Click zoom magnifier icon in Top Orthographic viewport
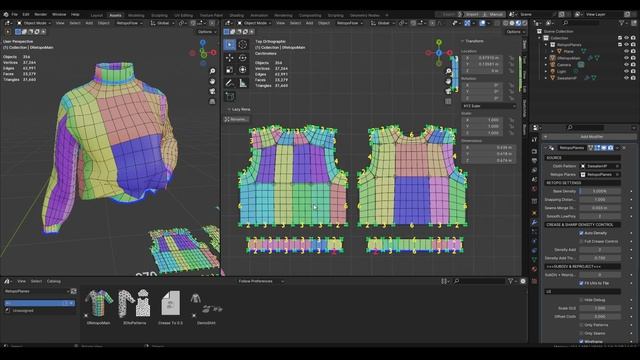The height and width of the screenshot is (360, 640). 448,71
